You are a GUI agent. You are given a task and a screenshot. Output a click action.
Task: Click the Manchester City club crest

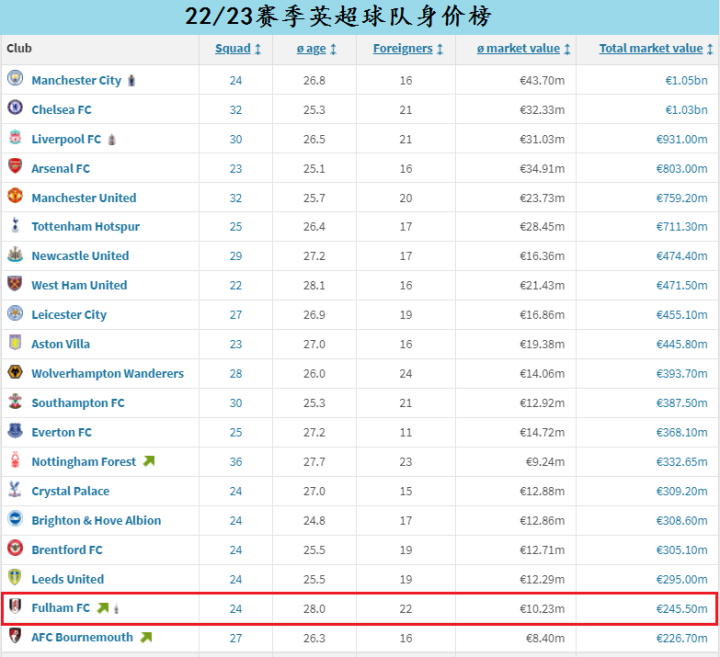coord(15,79)
